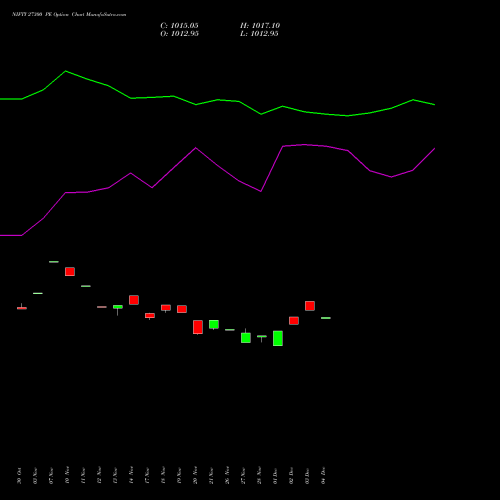Click the open value O: 1012.95
The image size is (500, 500).
(x=179, y=34)
